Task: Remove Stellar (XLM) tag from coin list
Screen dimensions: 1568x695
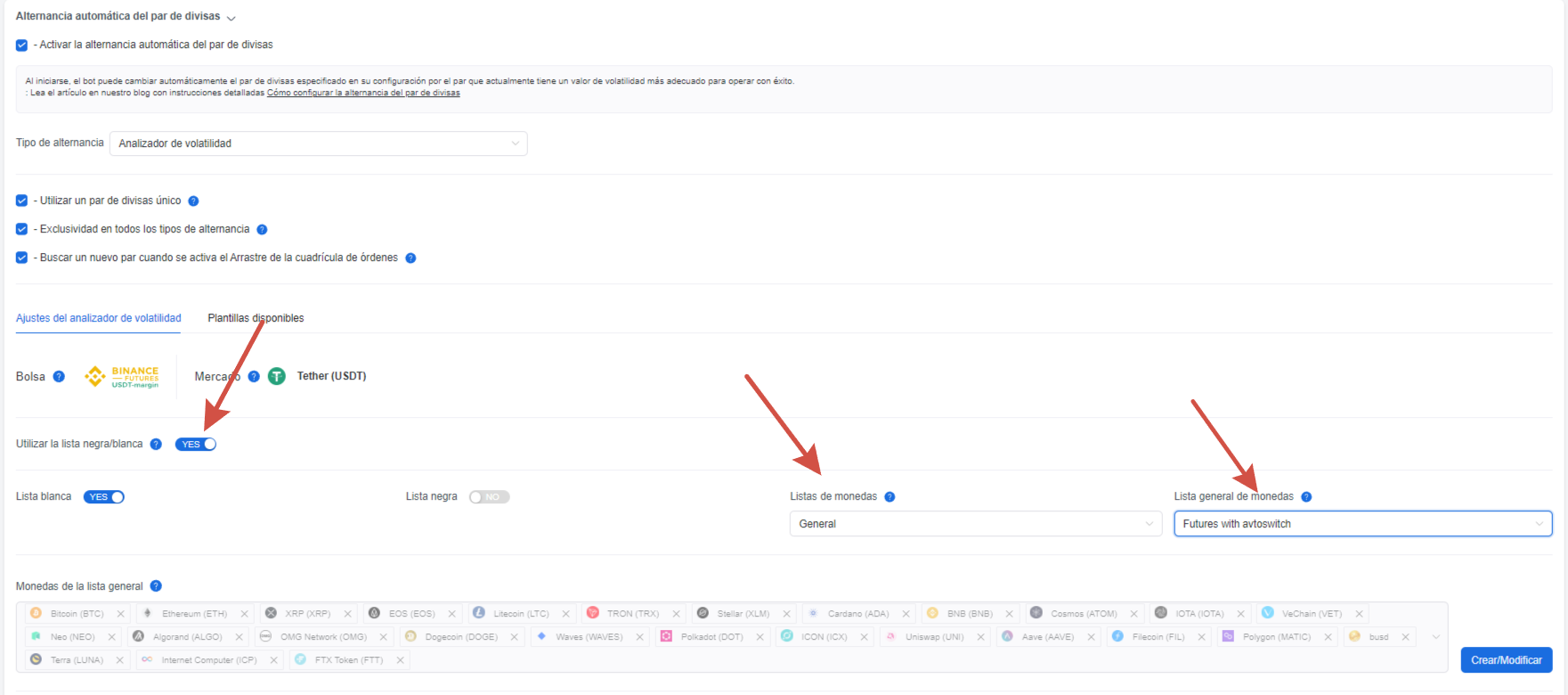Action: point(786,614)
